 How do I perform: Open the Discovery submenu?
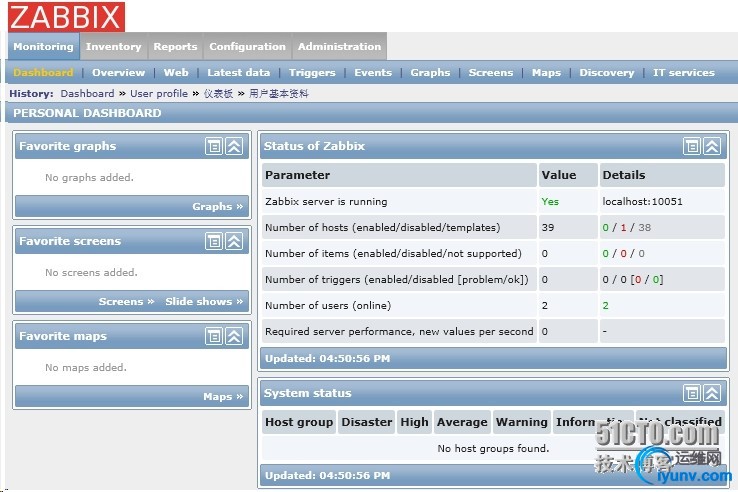[x=607, y=73]
